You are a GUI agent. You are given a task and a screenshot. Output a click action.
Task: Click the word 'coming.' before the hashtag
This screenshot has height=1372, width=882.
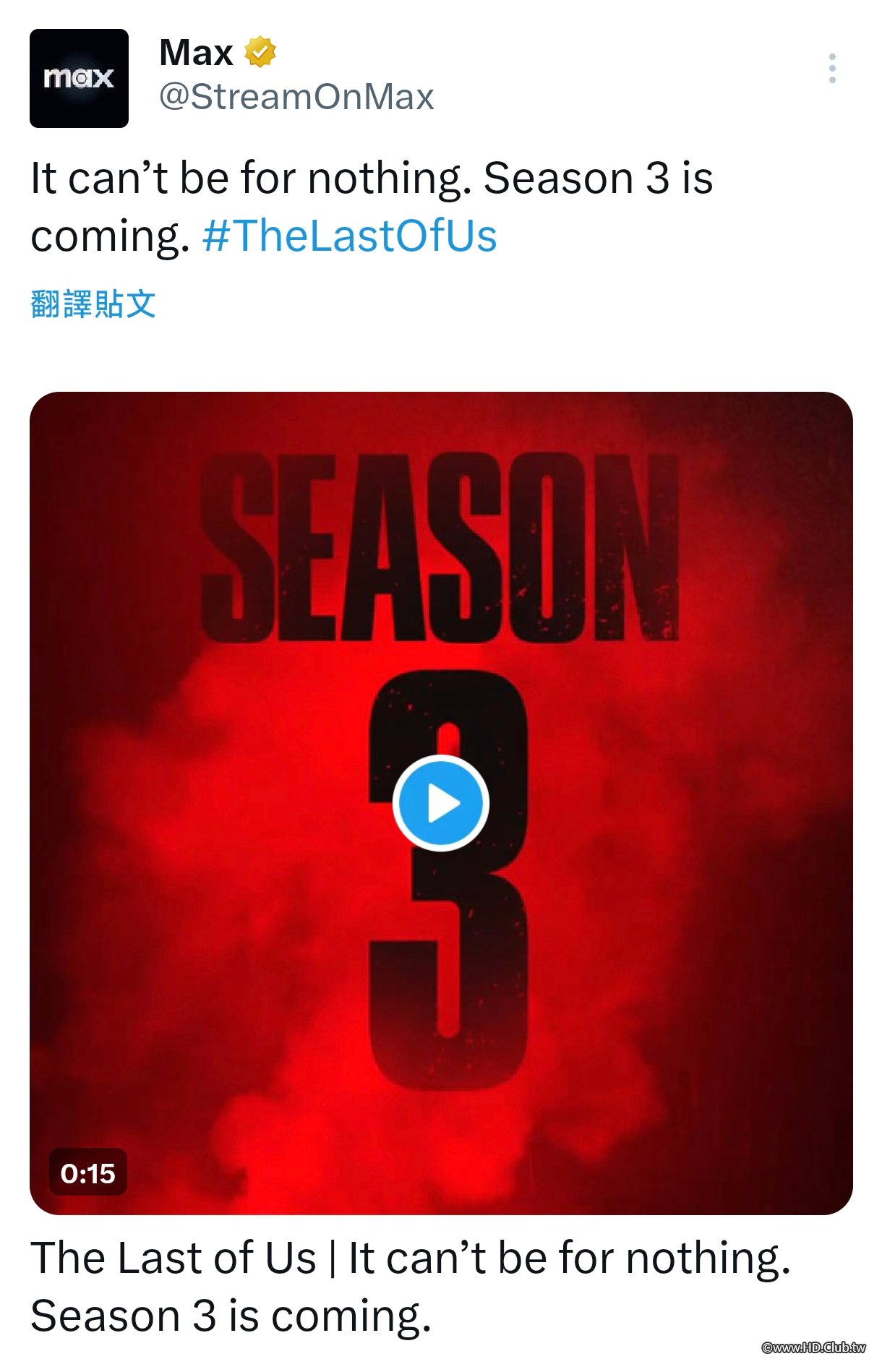111,236
